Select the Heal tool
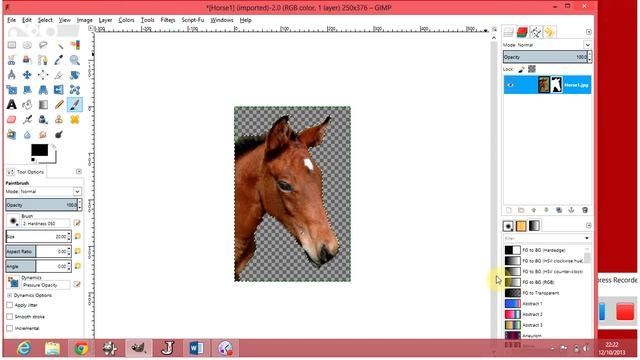 tap(75, 120)
